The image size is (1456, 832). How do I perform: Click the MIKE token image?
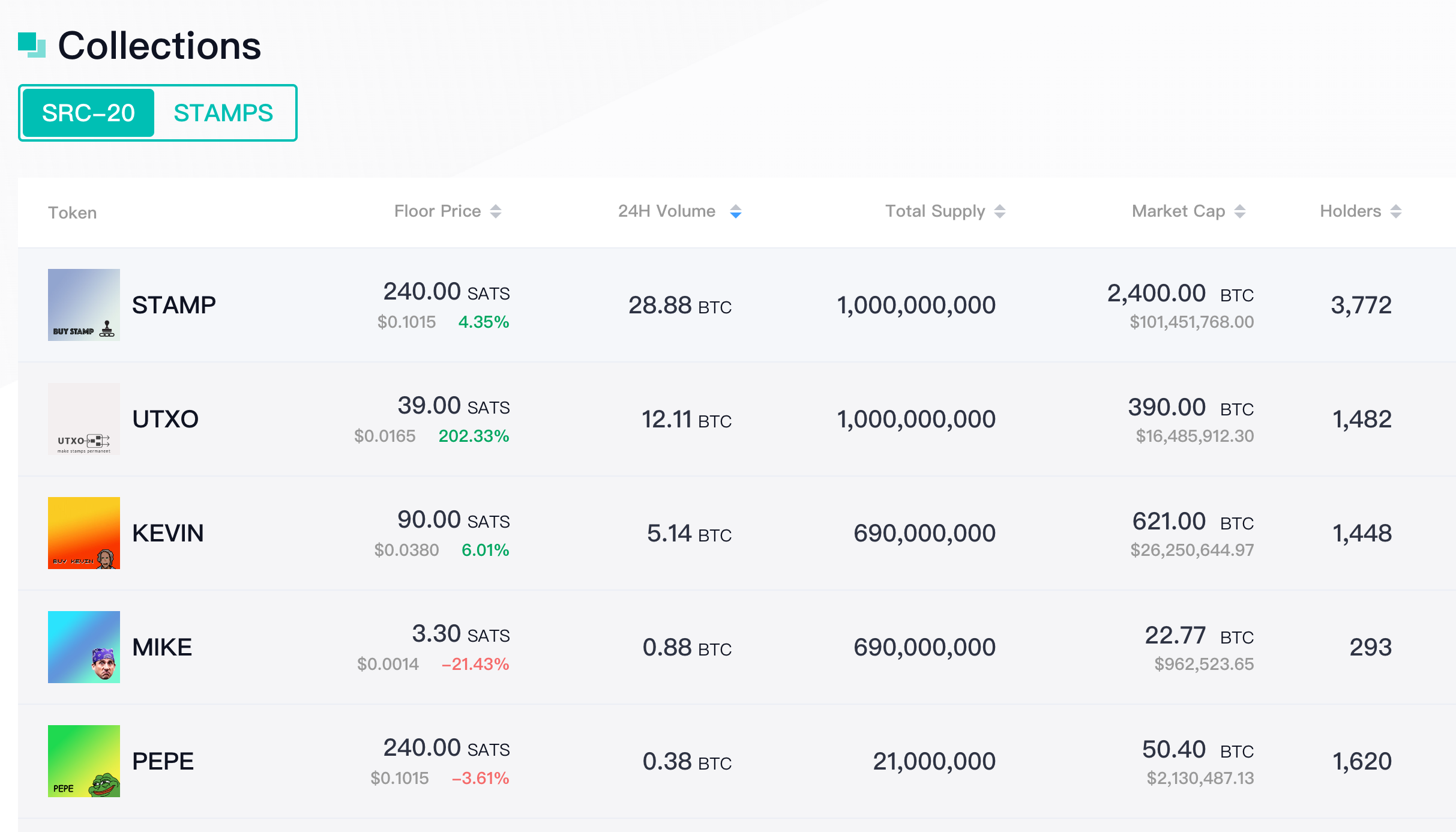point(84,647)
